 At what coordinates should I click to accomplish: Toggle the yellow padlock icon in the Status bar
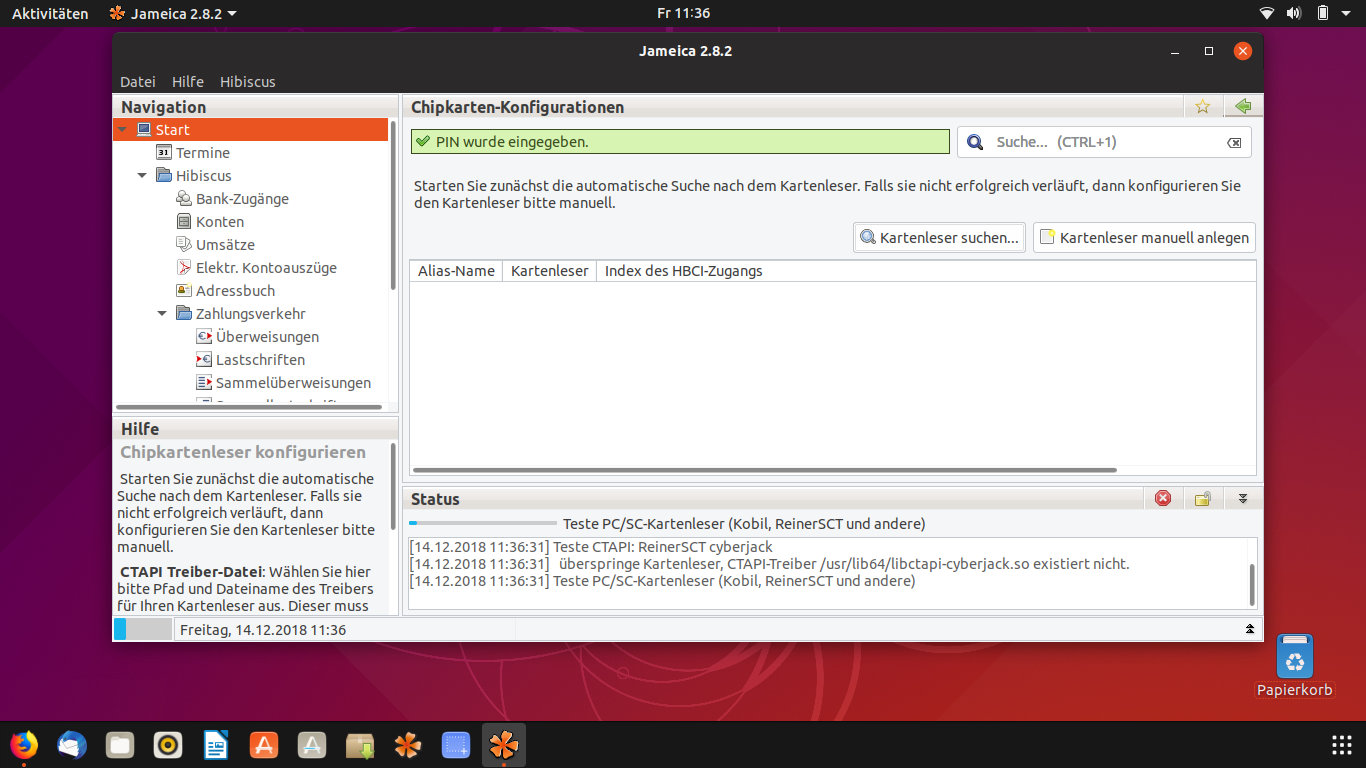click(1203, 498)
